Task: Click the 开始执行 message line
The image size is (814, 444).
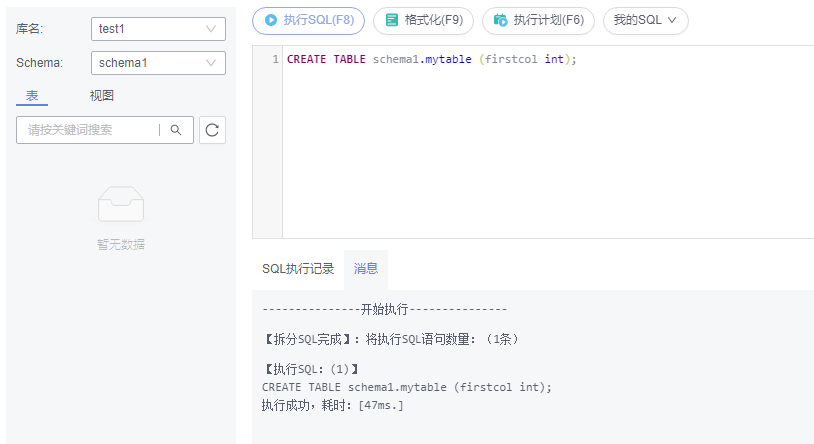Action: click(x=385, y=310)
